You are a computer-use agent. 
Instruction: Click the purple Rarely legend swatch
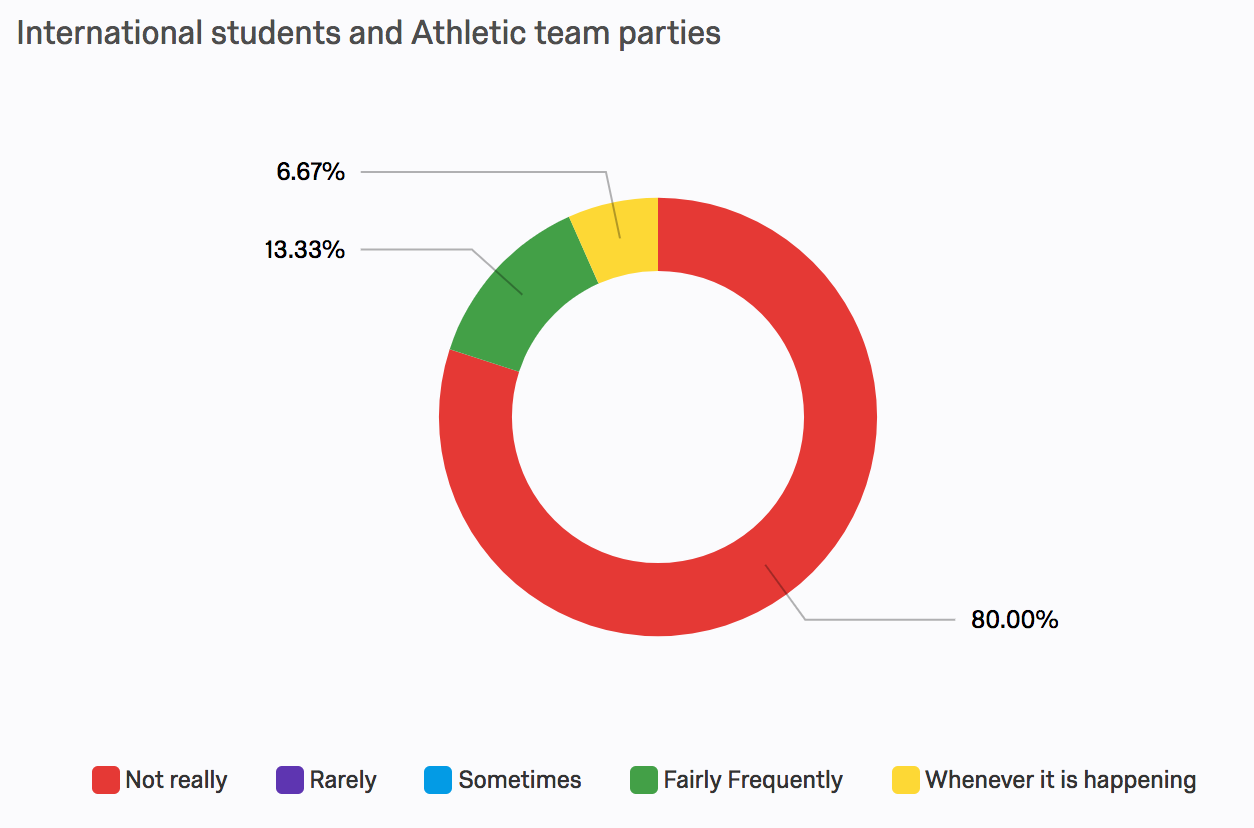[289, 780]
